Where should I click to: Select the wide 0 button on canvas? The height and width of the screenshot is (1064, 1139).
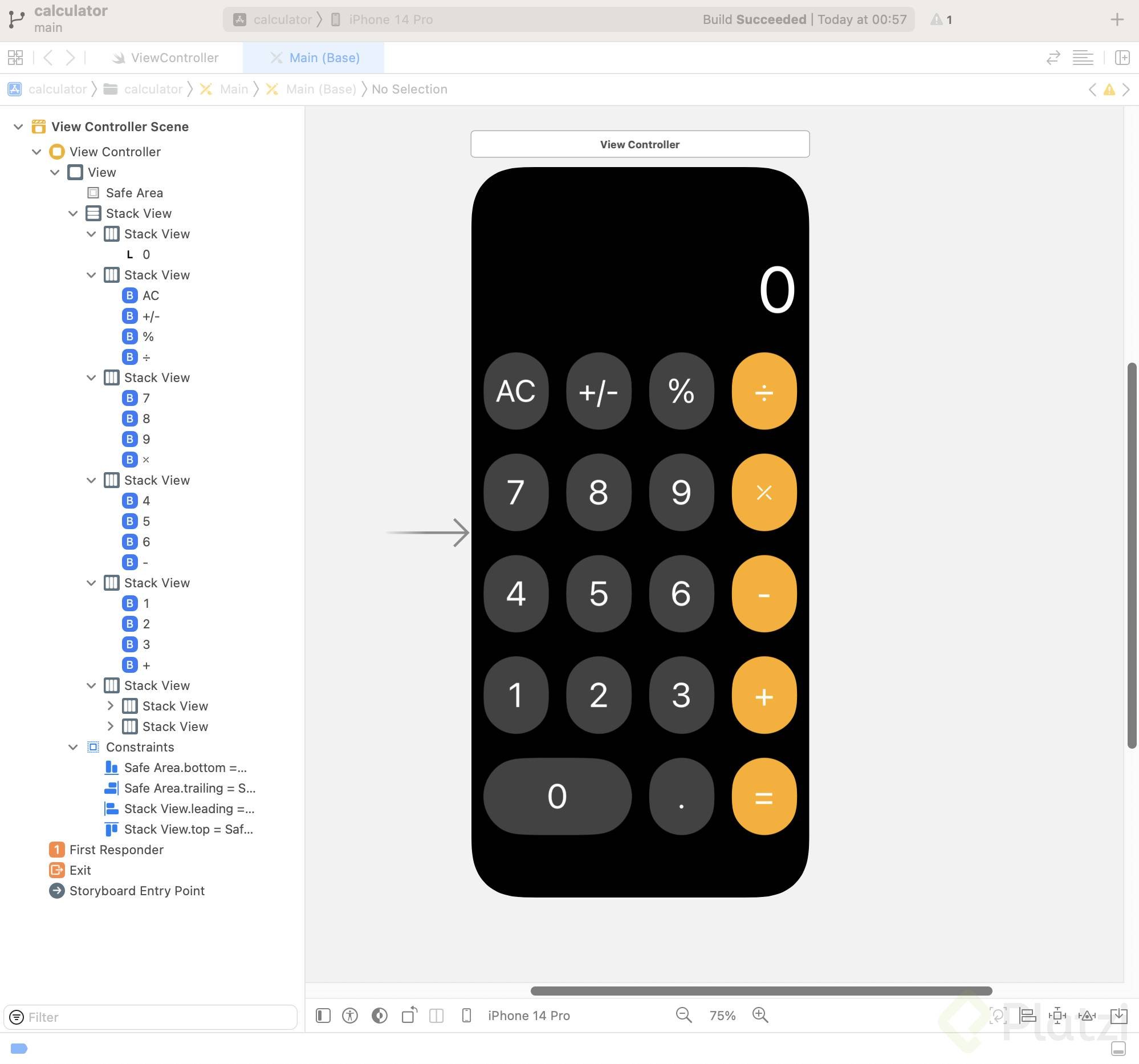coord(558,797)
